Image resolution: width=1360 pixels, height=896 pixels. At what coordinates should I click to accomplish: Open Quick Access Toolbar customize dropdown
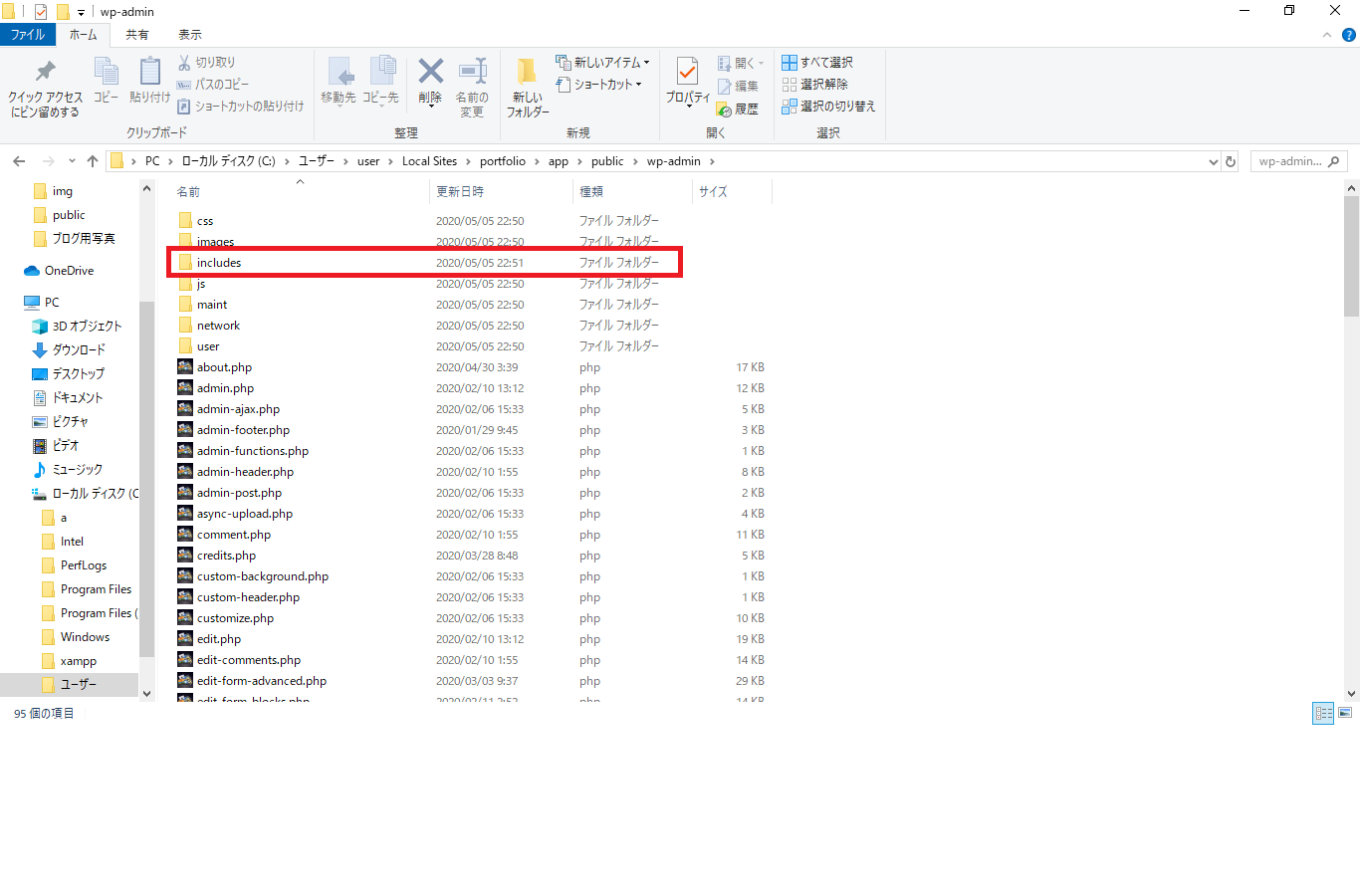tap(82, 12)
